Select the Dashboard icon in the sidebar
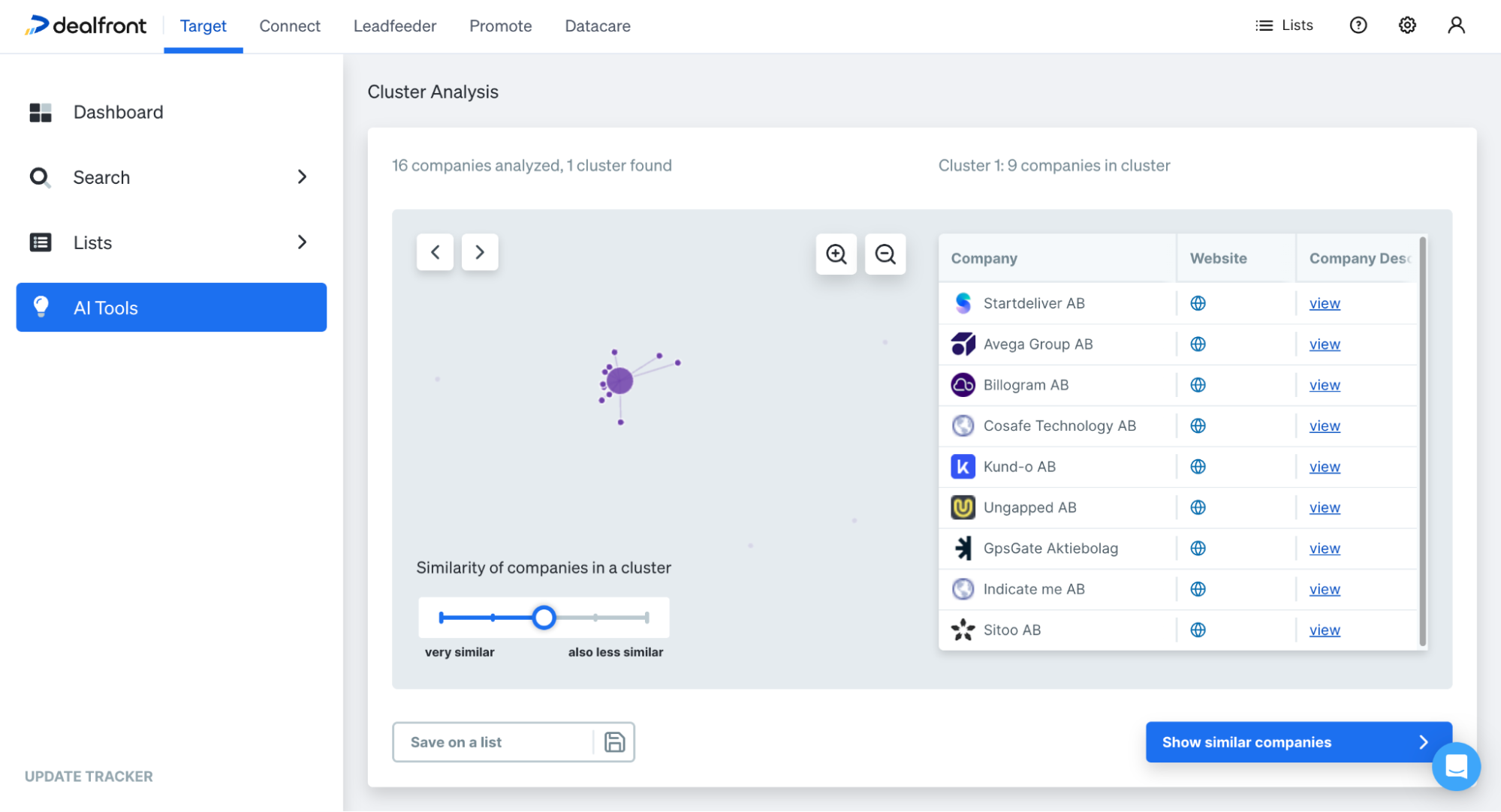 [x=40, y=112]
